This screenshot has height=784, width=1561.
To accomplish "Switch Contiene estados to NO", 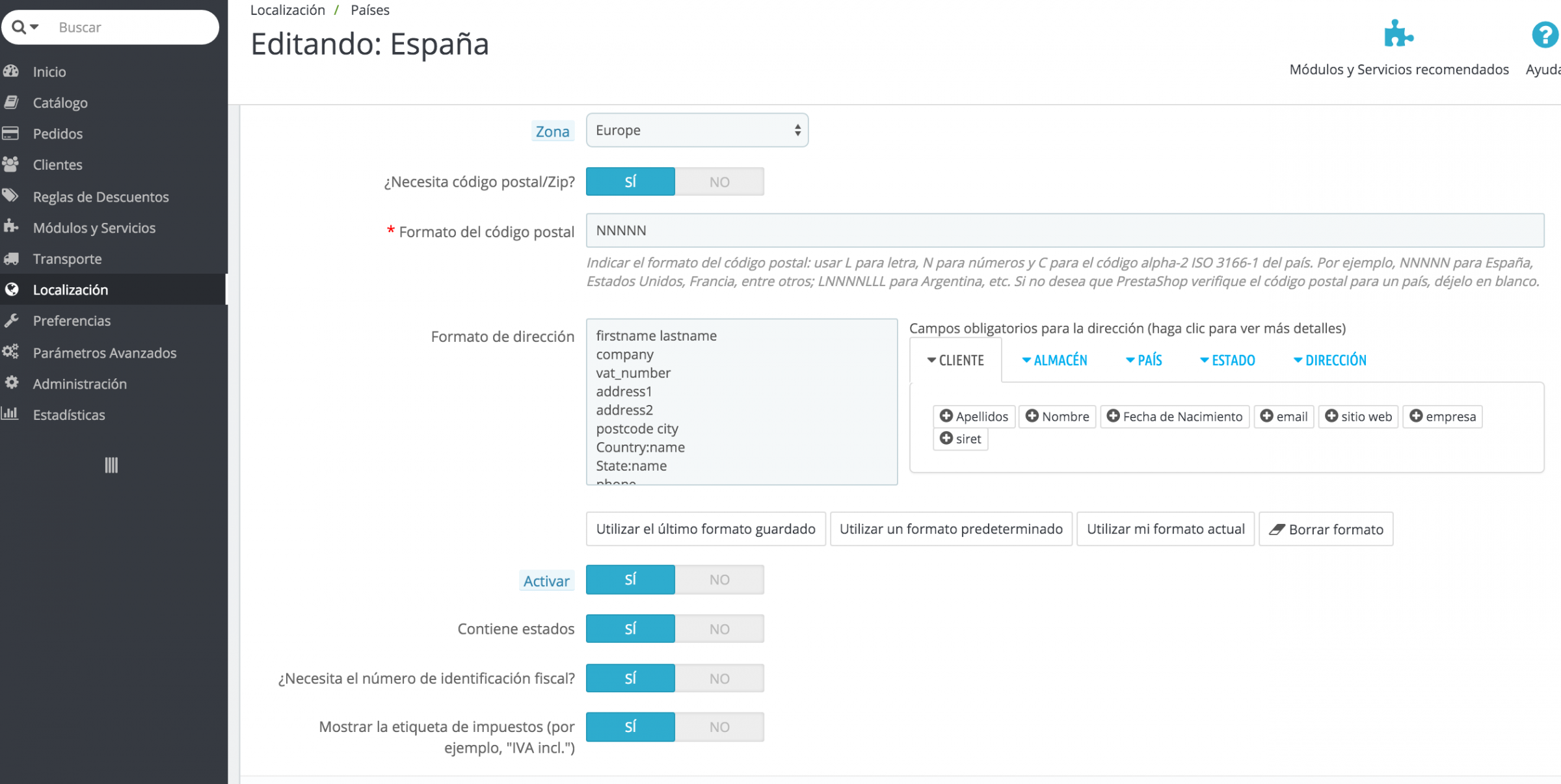I will 719,629.
